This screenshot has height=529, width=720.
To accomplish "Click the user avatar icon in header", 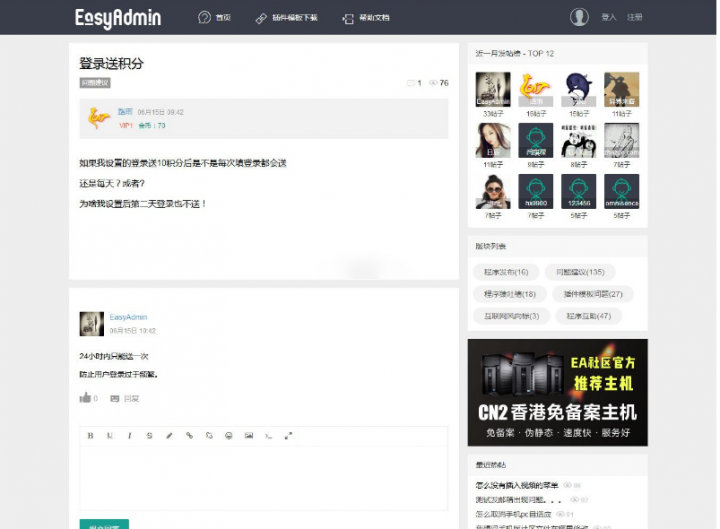I will [579, 17].
